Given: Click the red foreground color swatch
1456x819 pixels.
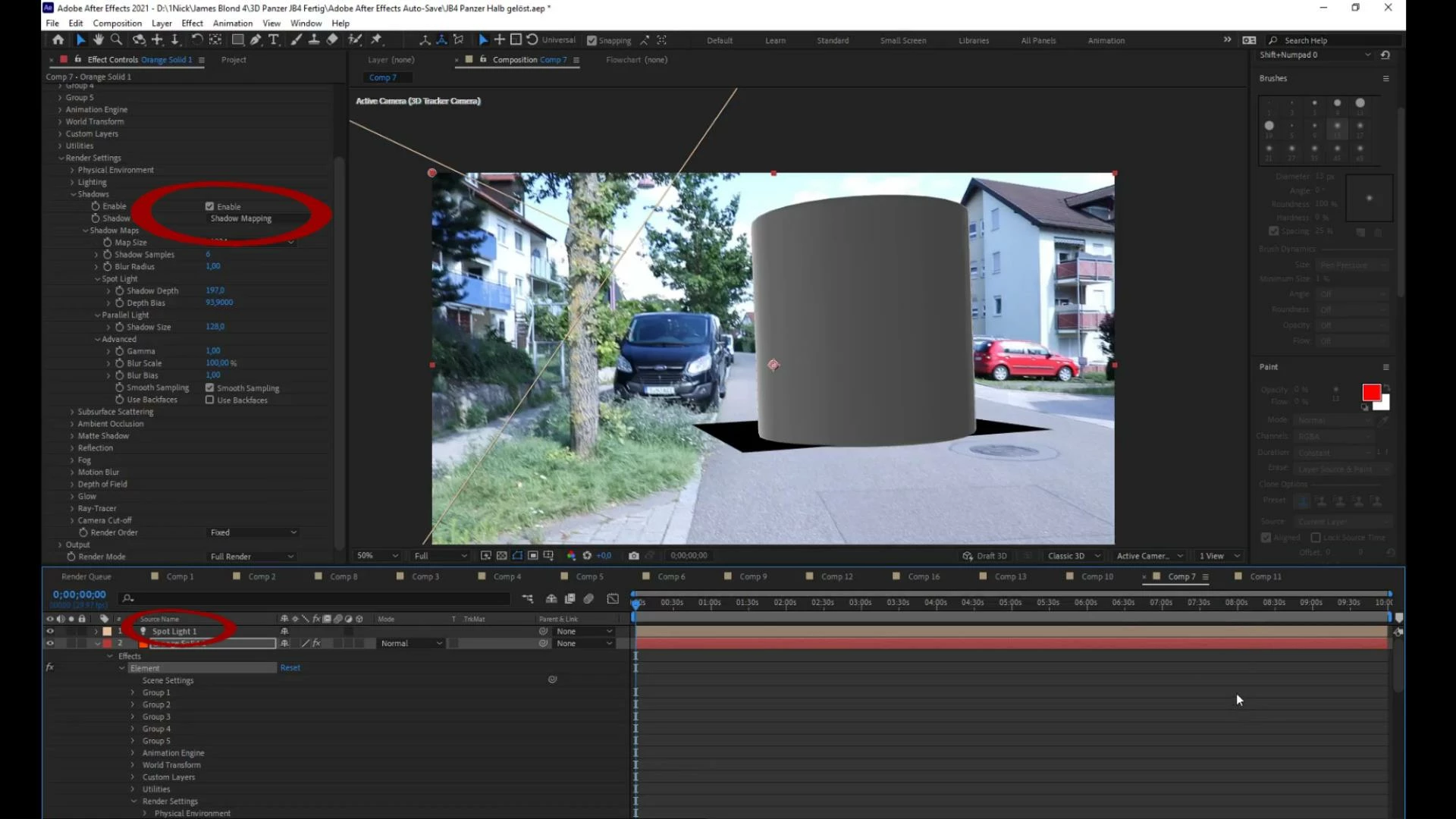Looking at the screenshot, I should 1370,392.
